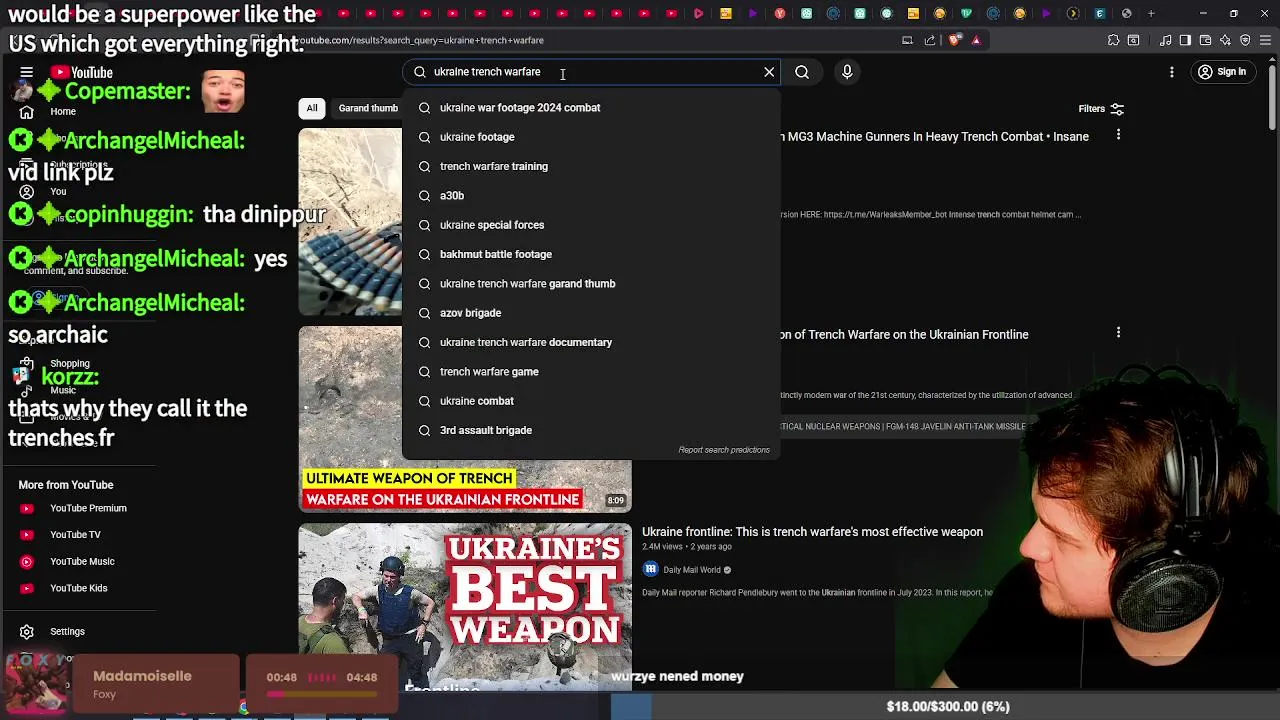Image resolution: width=1280 pixels, height=720 pixels.
Task: Click Report search predictions link
Action: coord(724,450)
